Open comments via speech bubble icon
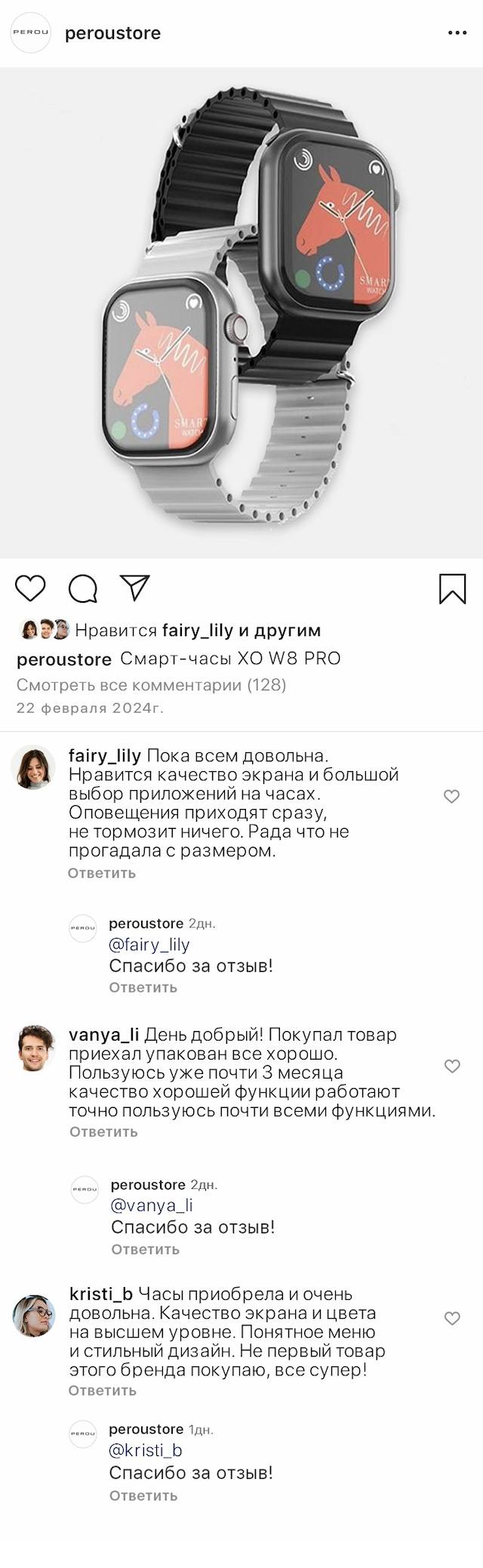The height and width of the screenshot is (1568, 483). [x=83, y=589]
